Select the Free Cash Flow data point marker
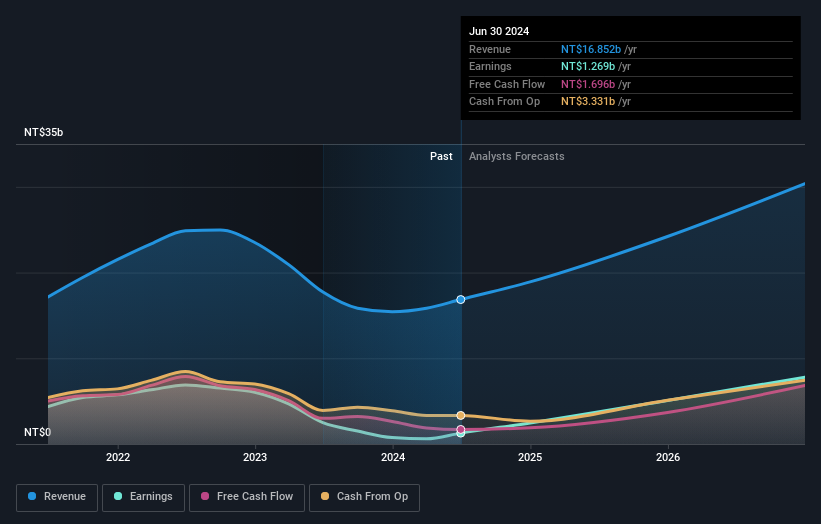This screenshot has height=524, width=821. tap(461, 429)
